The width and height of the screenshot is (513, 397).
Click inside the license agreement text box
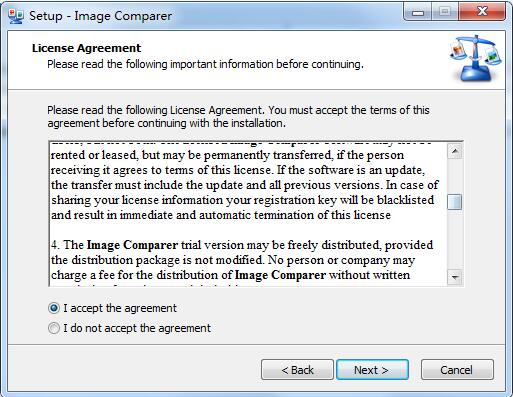[248, 214]
